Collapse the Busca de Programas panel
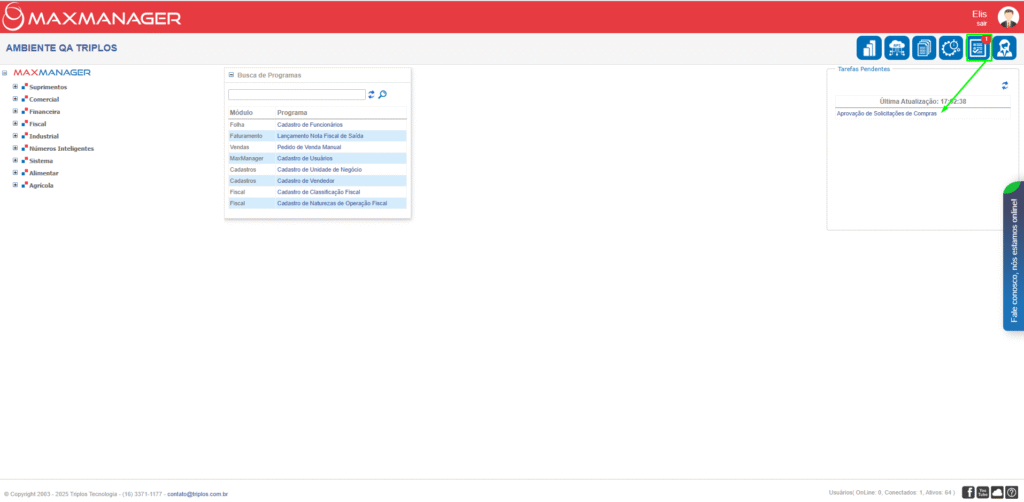This screenshot has width=1024, height=502. [231, 75]
